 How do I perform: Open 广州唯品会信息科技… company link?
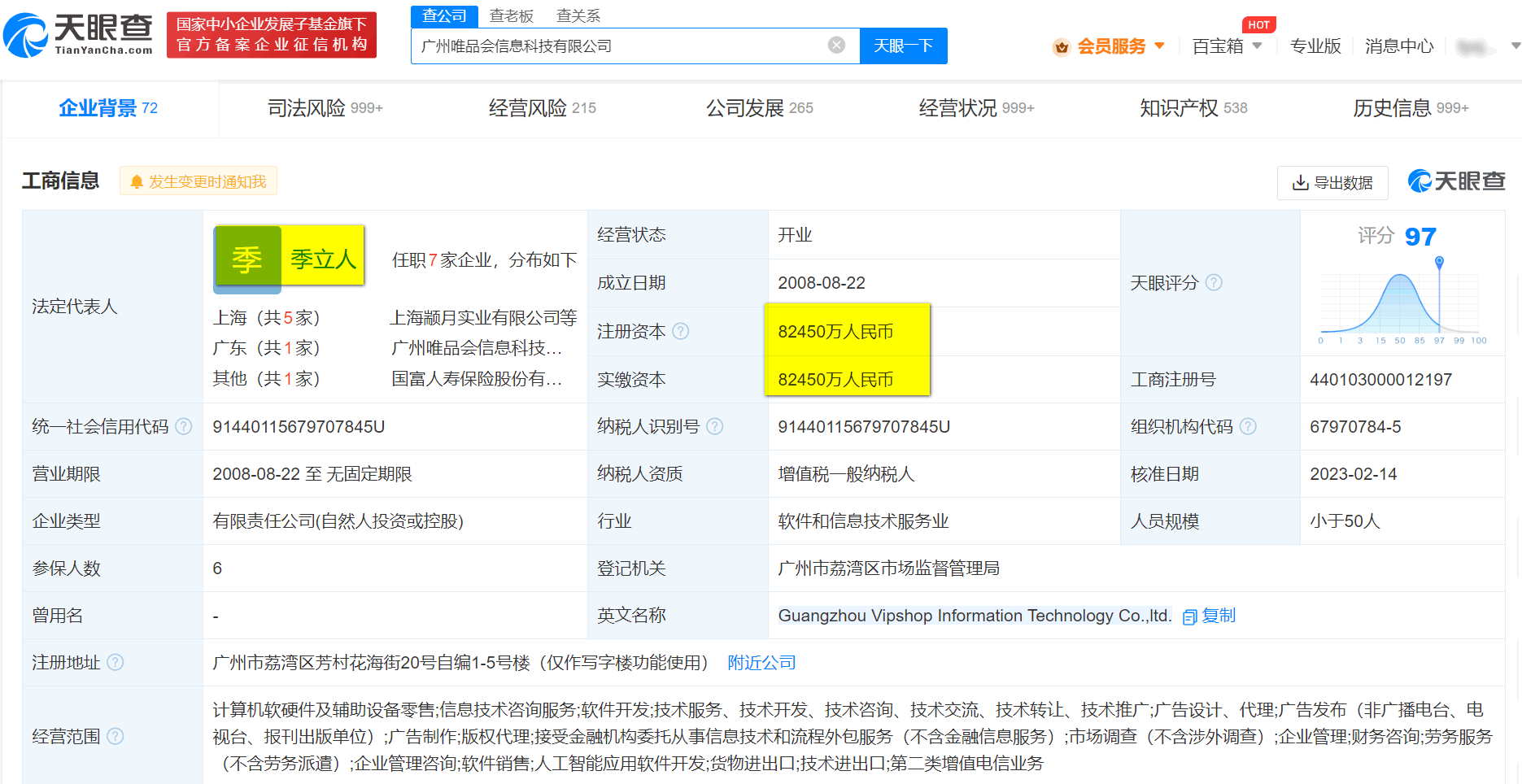click(x=477, y=347)
